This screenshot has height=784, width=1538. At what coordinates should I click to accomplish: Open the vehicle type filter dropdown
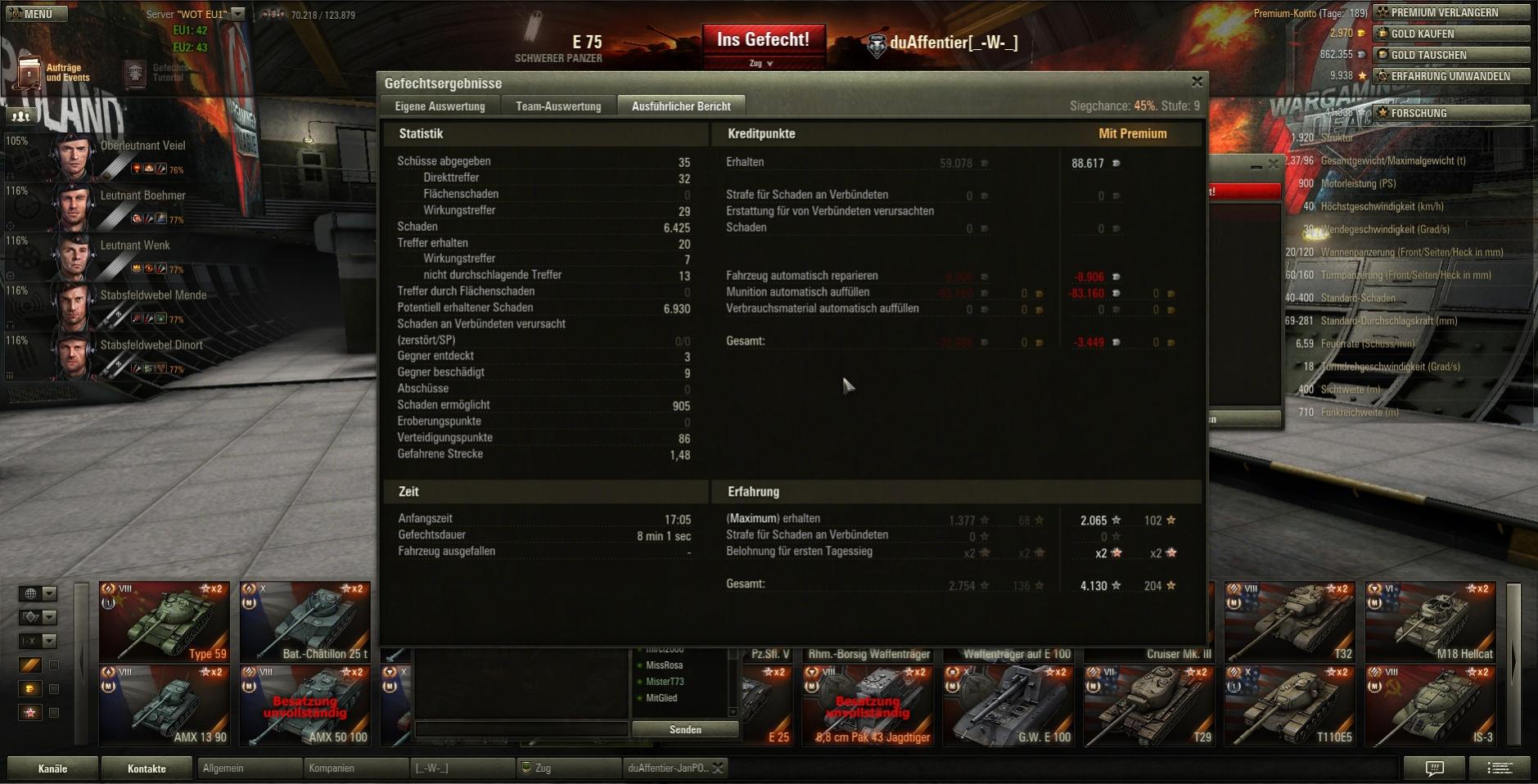[x=38, y=617]
